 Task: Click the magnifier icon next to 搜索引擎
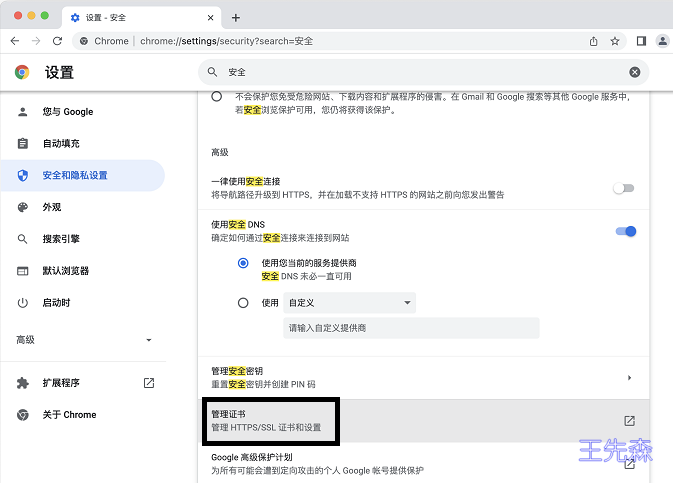22,239
